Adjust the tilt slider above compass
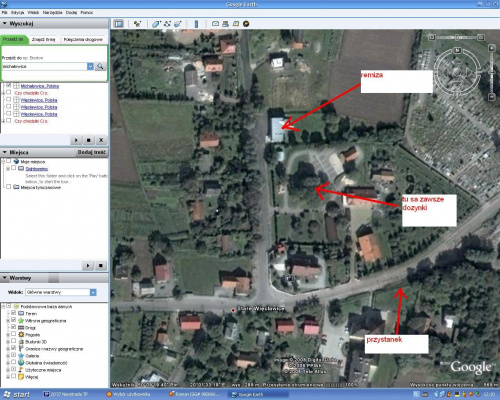 [456, 37]
